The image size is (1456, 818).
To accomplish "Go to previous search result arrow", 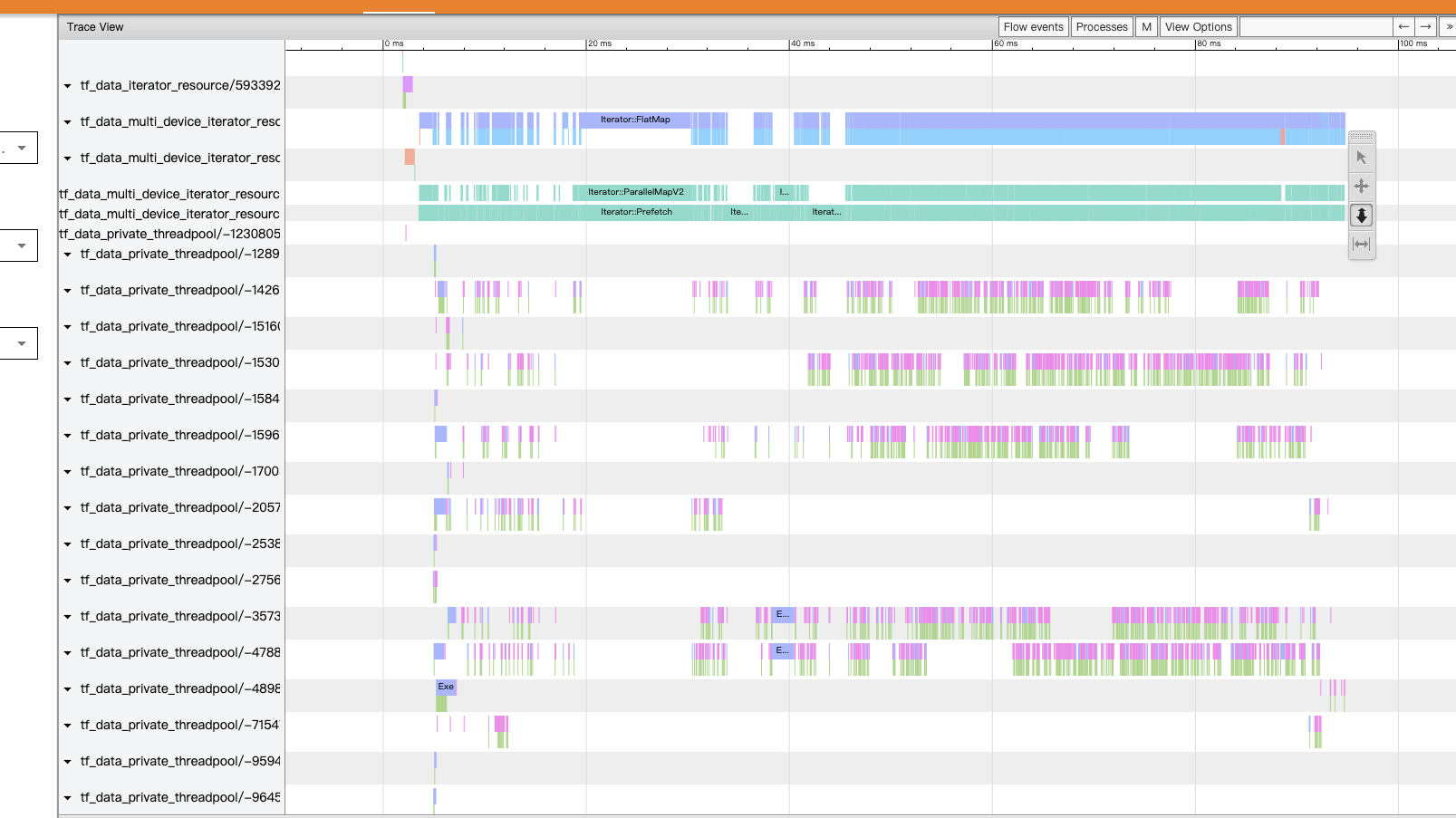I will pos(1403,27).
